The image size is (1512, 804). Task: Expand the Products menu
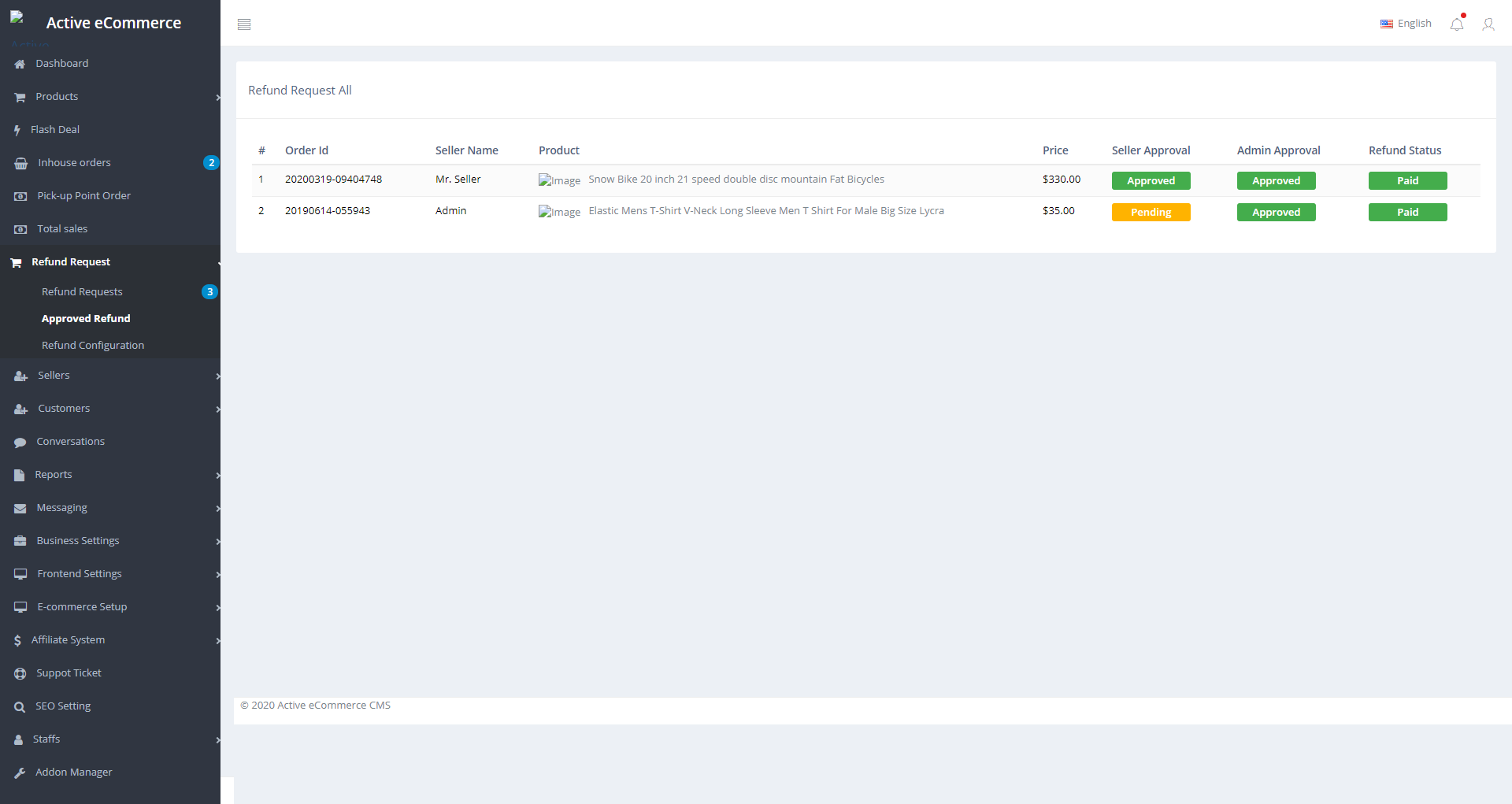(57, 97)
